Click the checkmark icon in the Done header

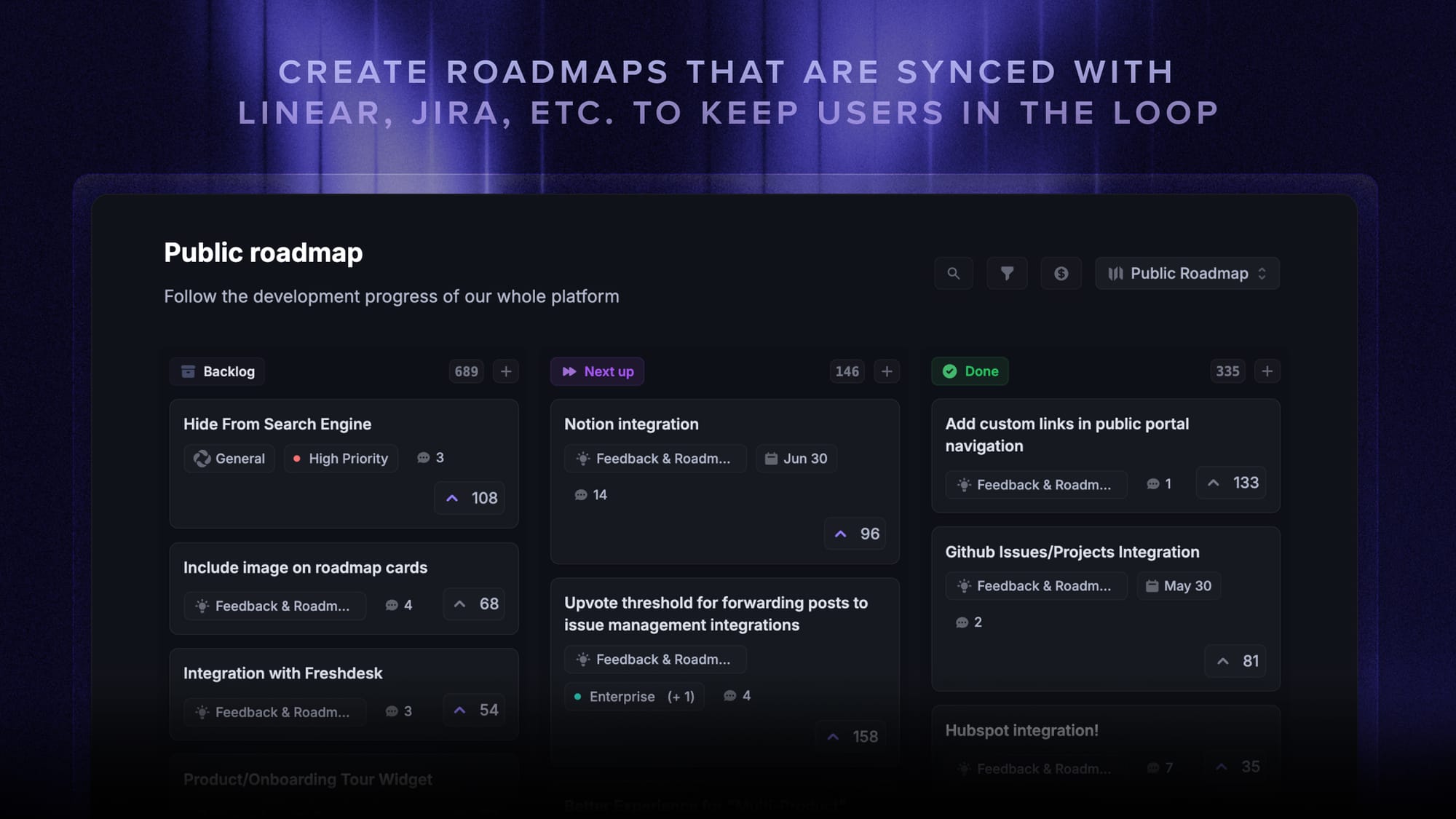point(950,371)
